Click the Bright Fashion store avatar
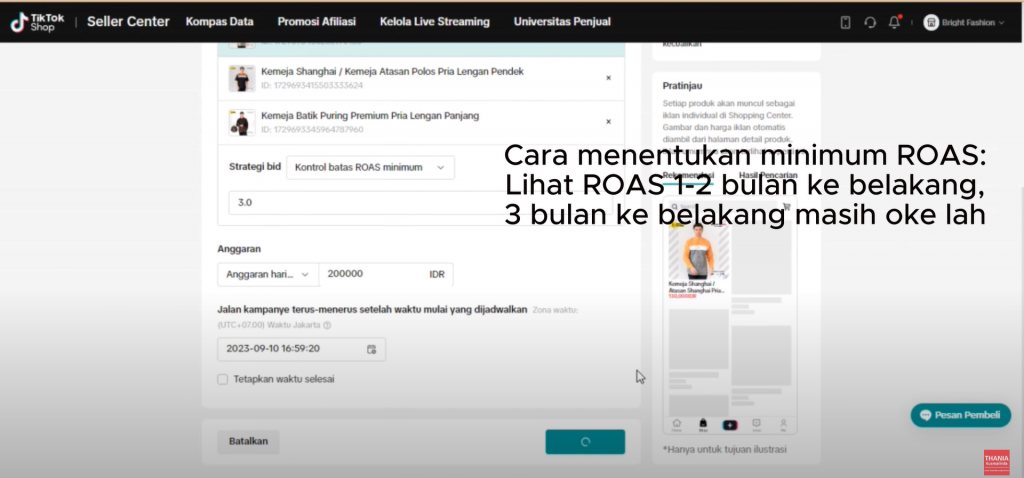 931,22
